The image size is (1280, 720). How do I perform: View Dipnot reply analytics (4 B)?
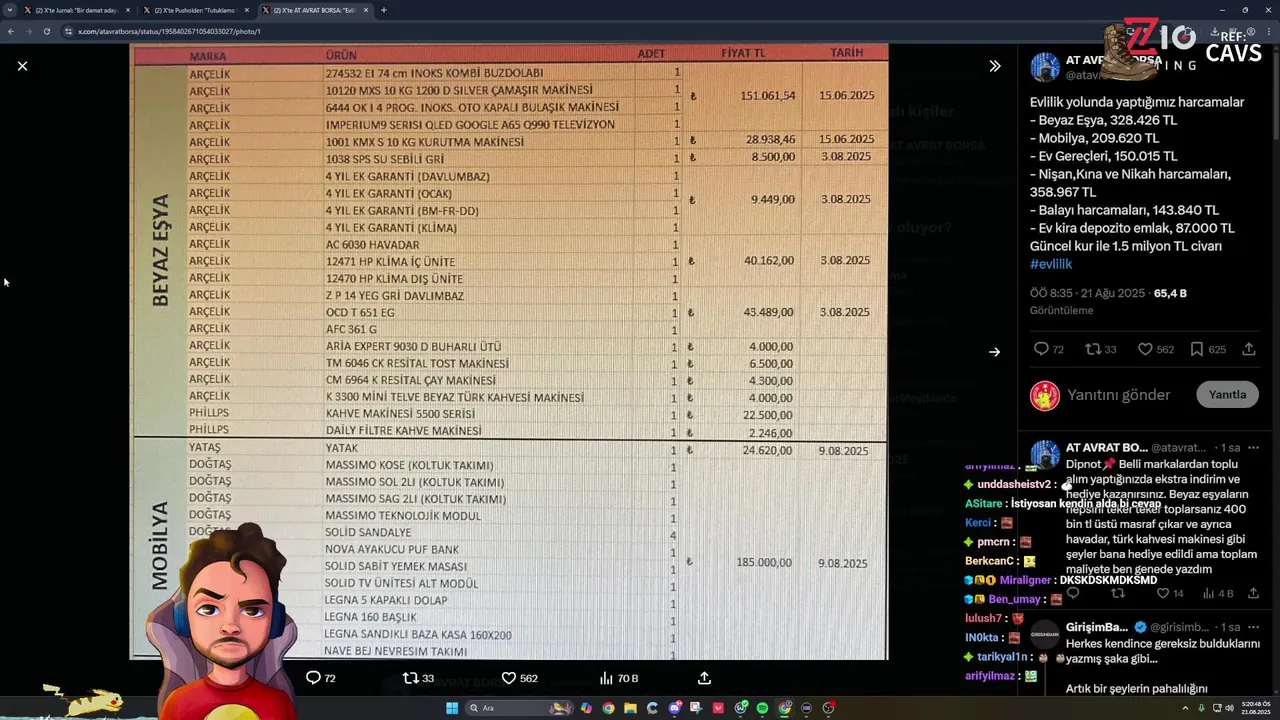(x=1218, y=593)
